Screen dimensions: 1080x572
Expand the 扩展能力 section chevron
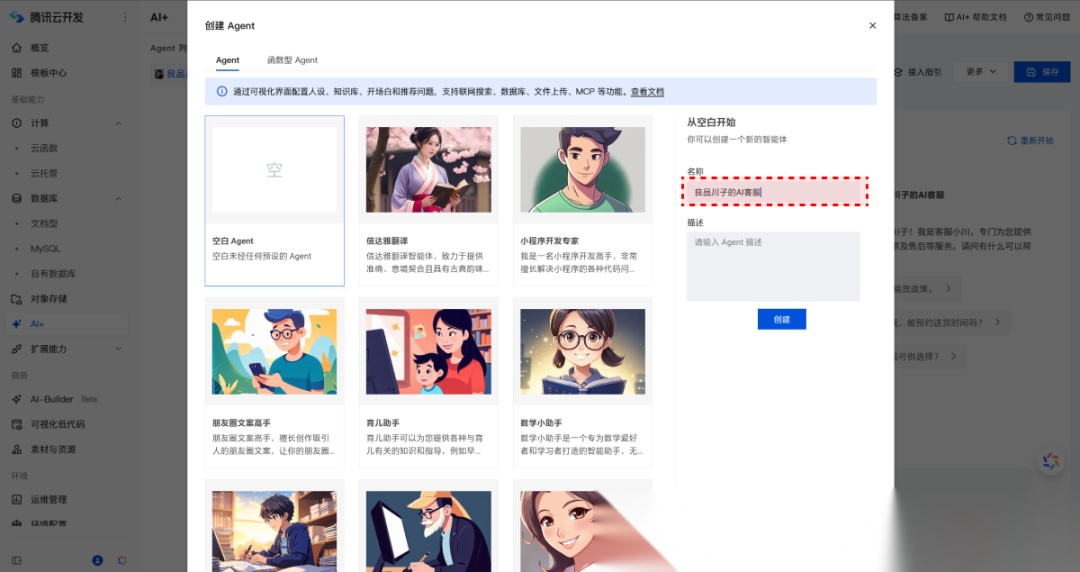click(x=118, y=349)
